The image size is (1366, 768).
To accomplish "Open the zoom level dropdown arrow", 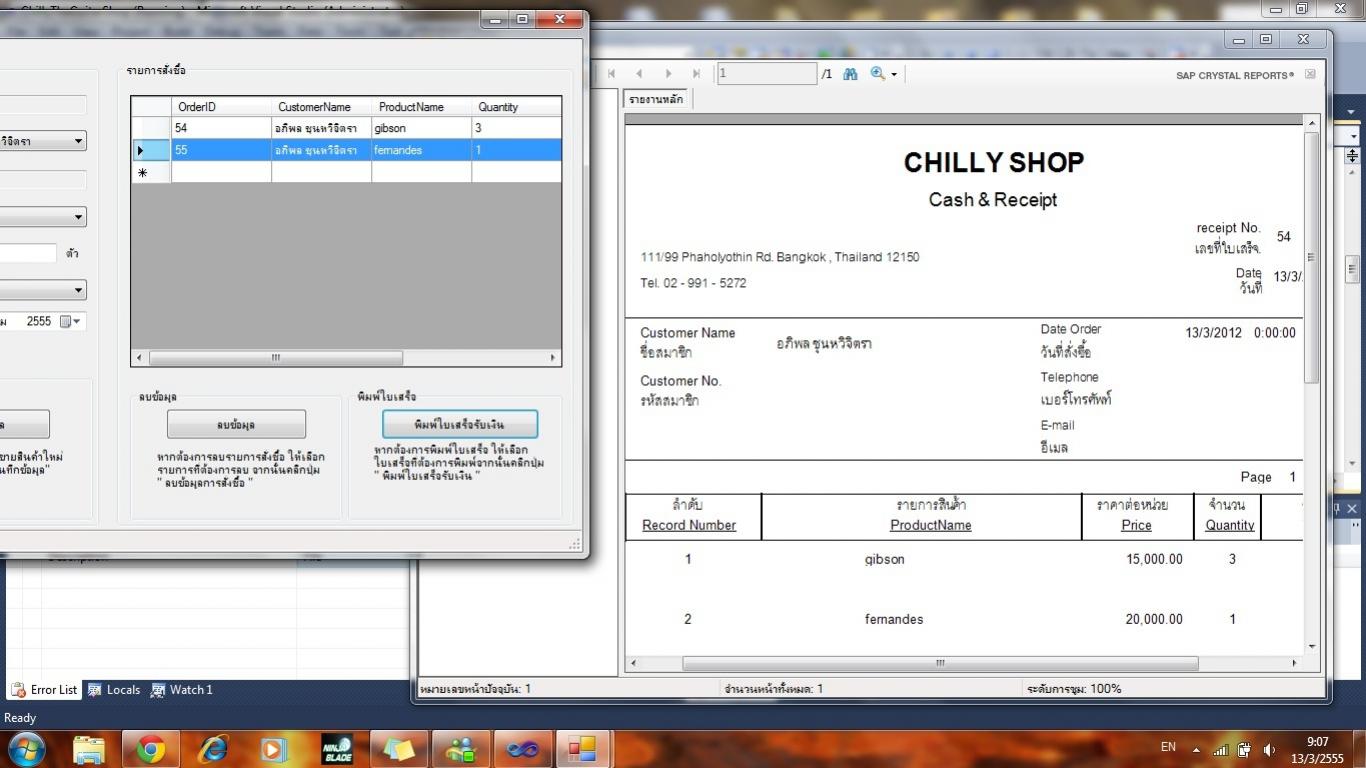I will (x=894, y=74).
